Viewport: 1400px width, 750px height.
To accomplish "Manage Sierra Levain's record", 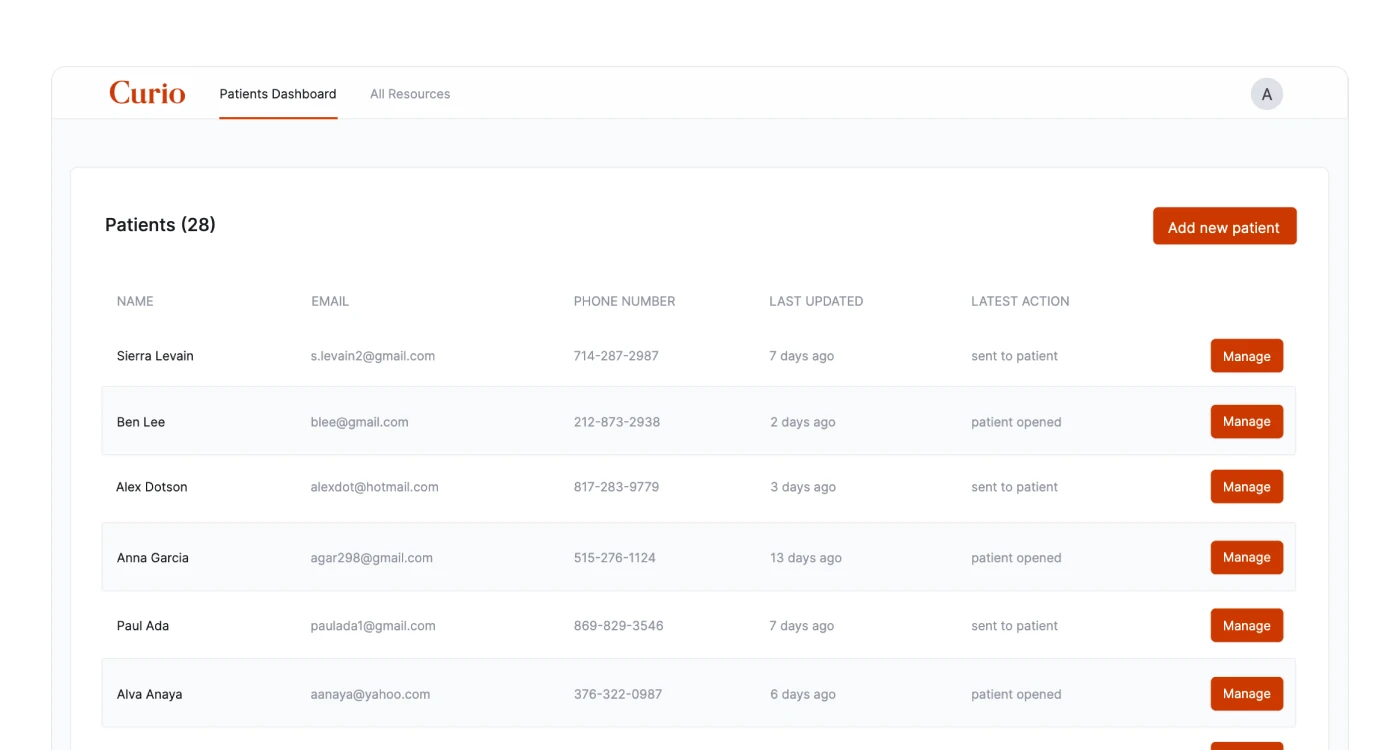I will point(1246,356).
